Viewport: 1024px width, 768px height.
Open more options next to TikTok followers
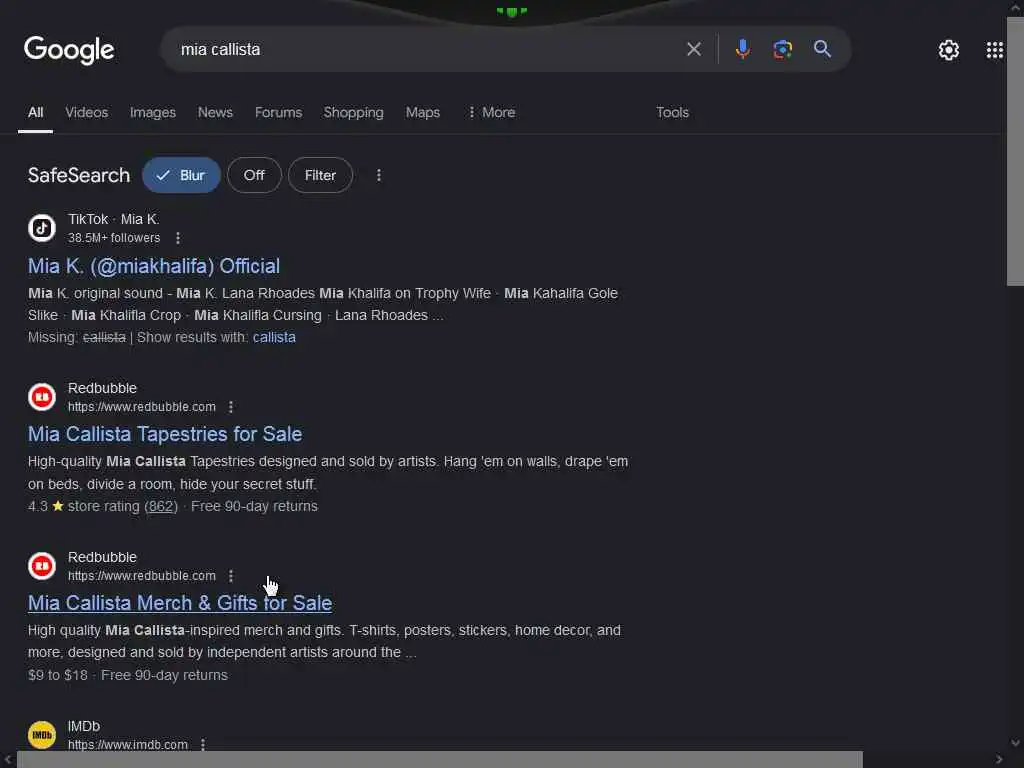178,238
